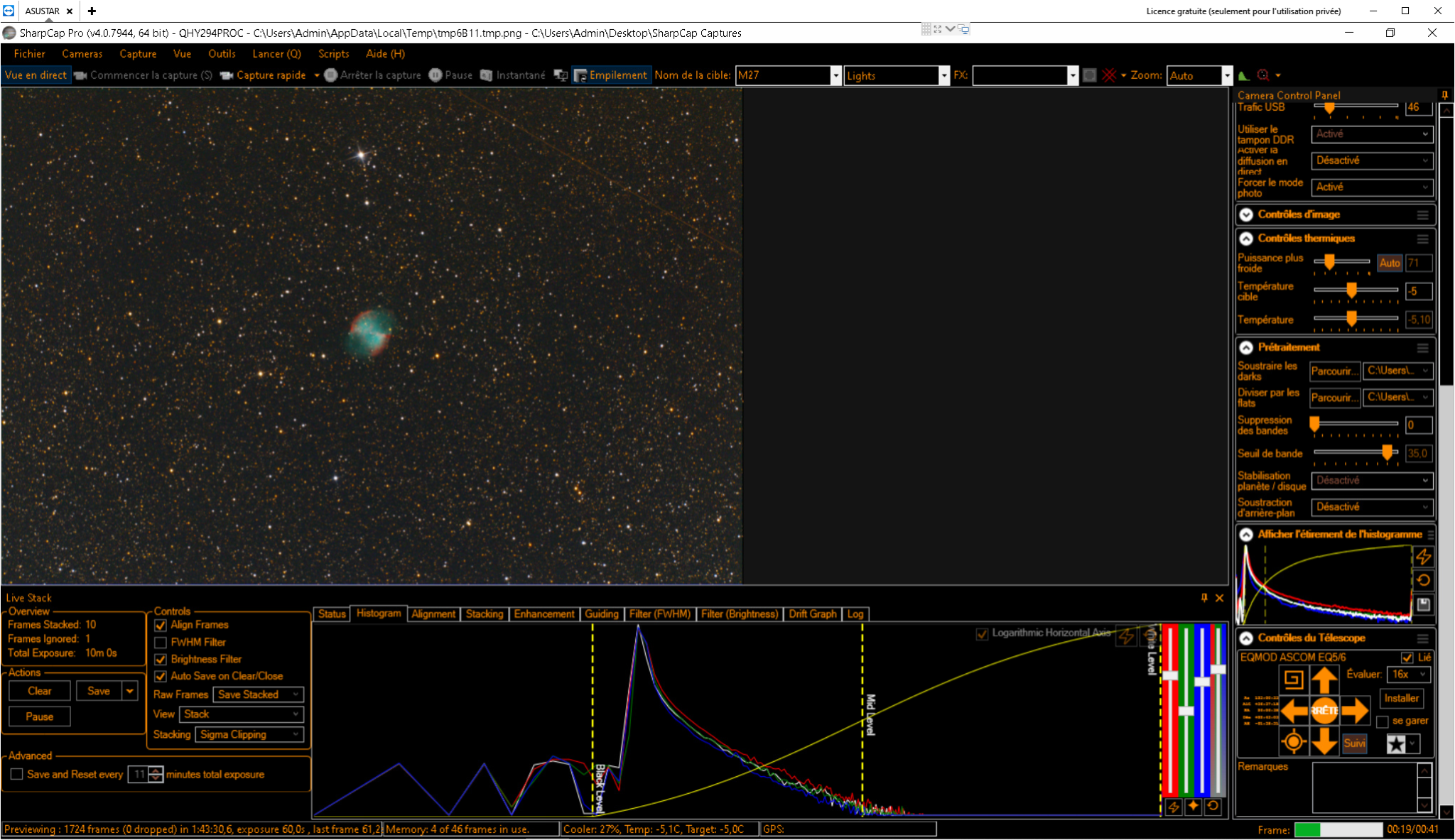1455x840 pixels.
Task: Click the Pause button in Live Stack Actions
Action: [x=40, y=716]
